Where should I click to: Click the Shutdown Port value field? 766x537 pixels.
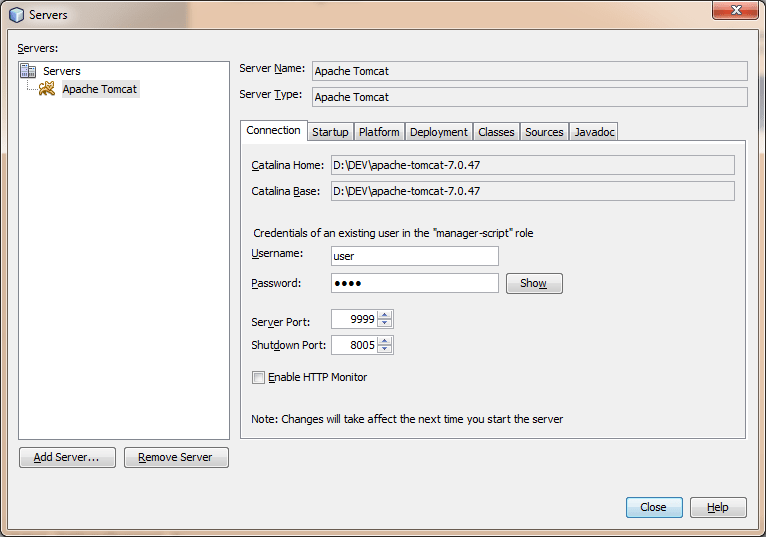tap(355, 345)
